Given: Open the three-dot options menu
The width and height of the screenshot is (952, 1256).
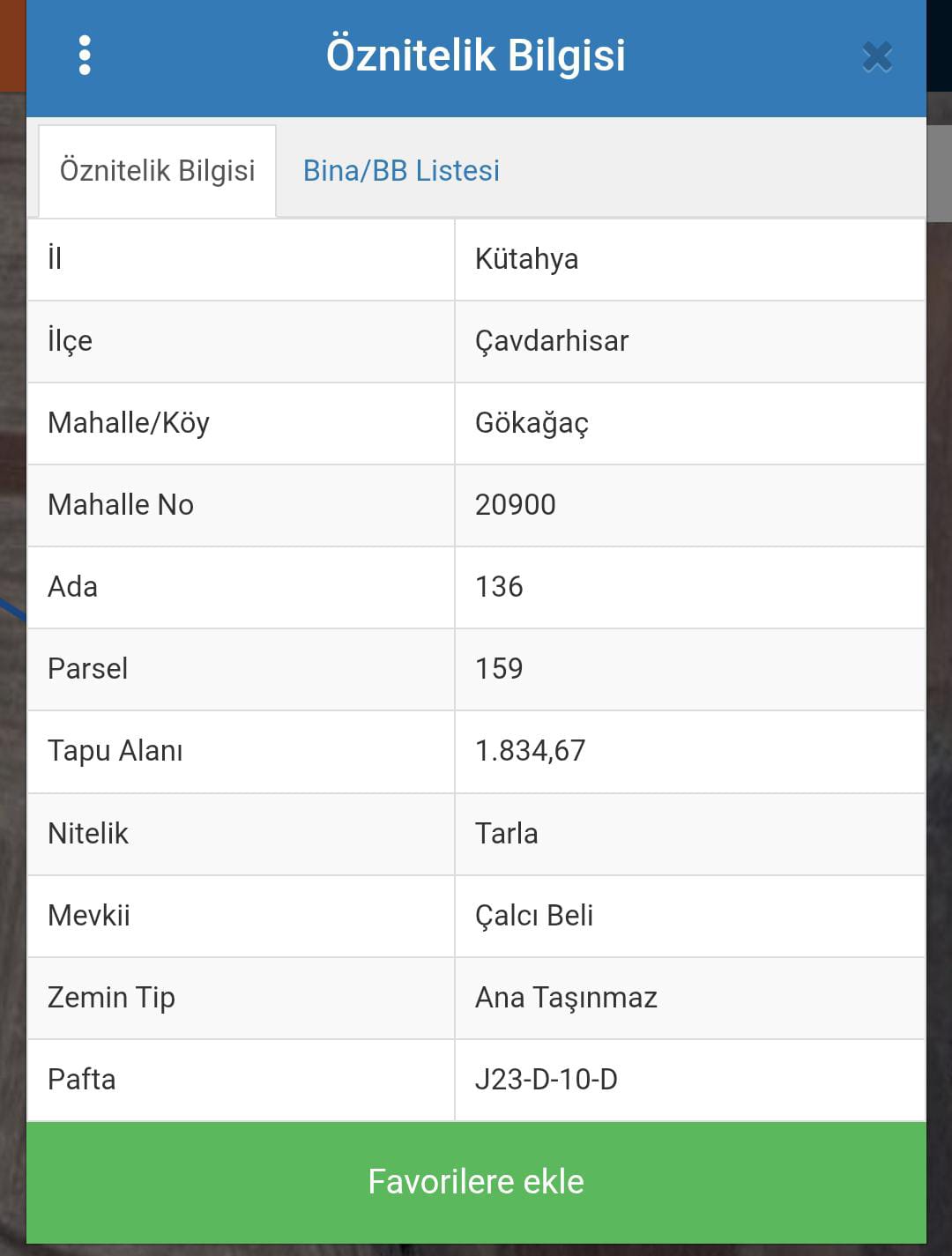Looking at the screenshot, I should coord(85,56).
